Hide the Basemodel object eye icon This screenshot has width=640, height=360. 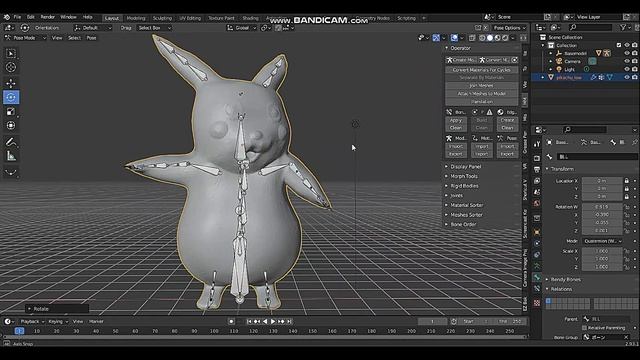click(627, 53)
